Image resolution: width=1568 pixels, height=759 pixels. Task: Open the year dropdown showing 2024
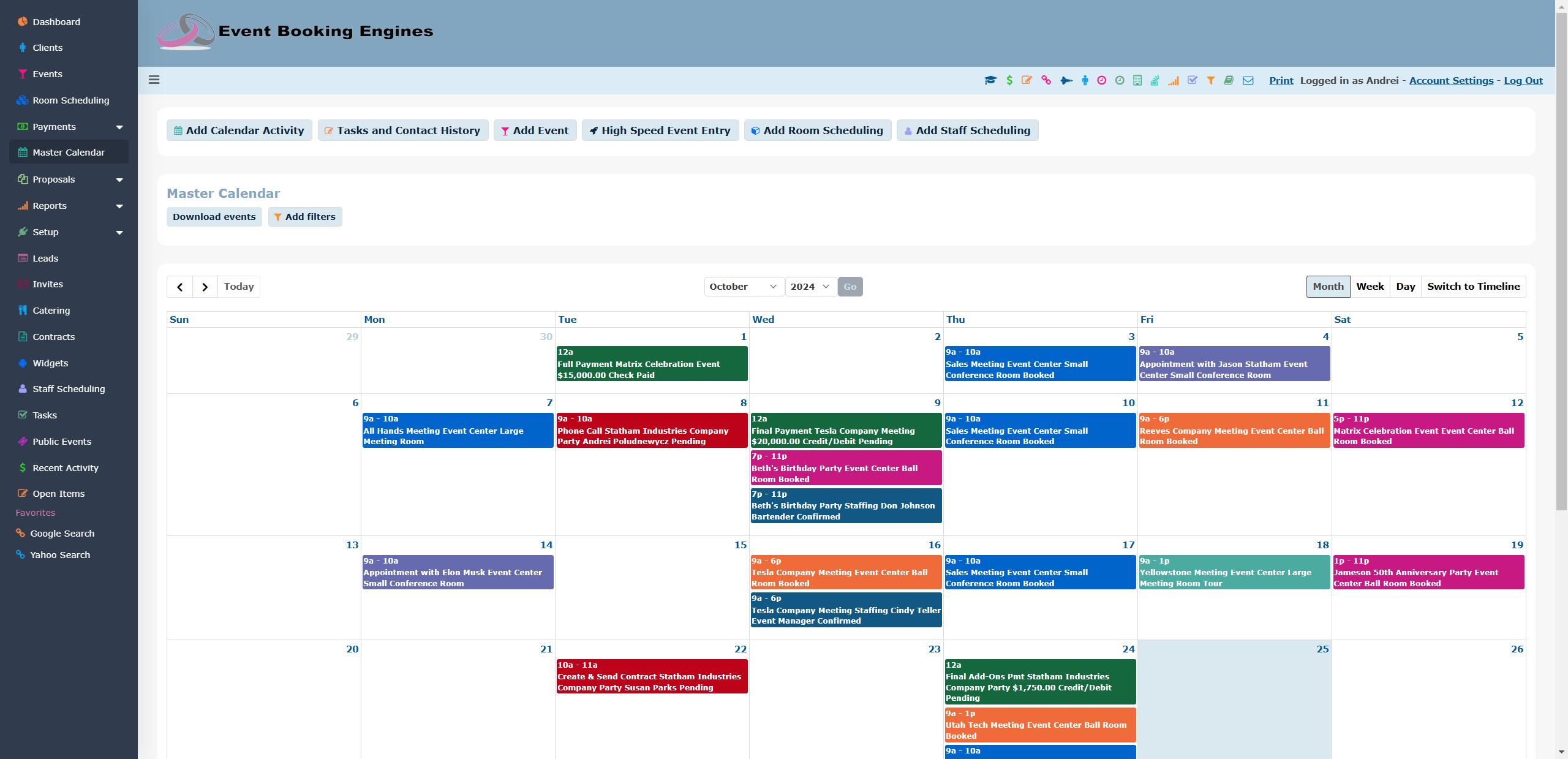(810, 286)
